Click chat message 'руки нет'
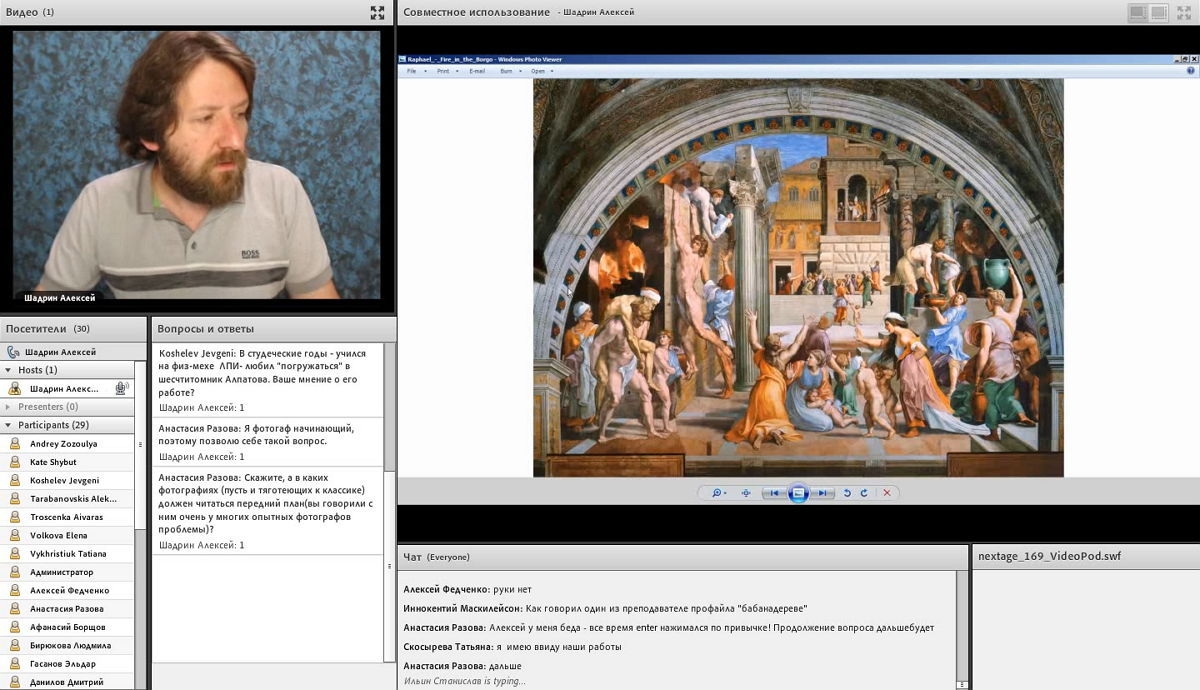This screenshot has width=1200, height=690. coord(467,590)
